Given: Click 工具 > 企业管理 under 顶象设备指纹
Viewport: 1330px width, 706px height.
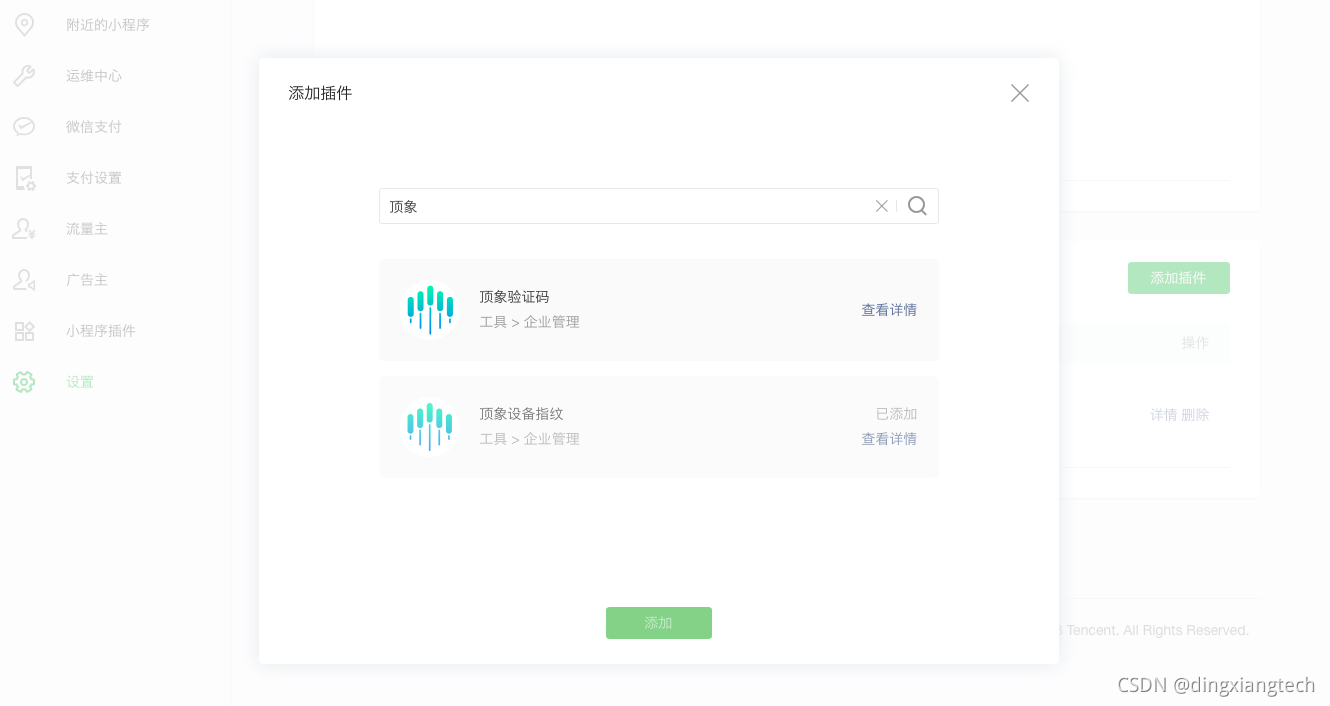Looking at the screenshot, I should (529, 439).
